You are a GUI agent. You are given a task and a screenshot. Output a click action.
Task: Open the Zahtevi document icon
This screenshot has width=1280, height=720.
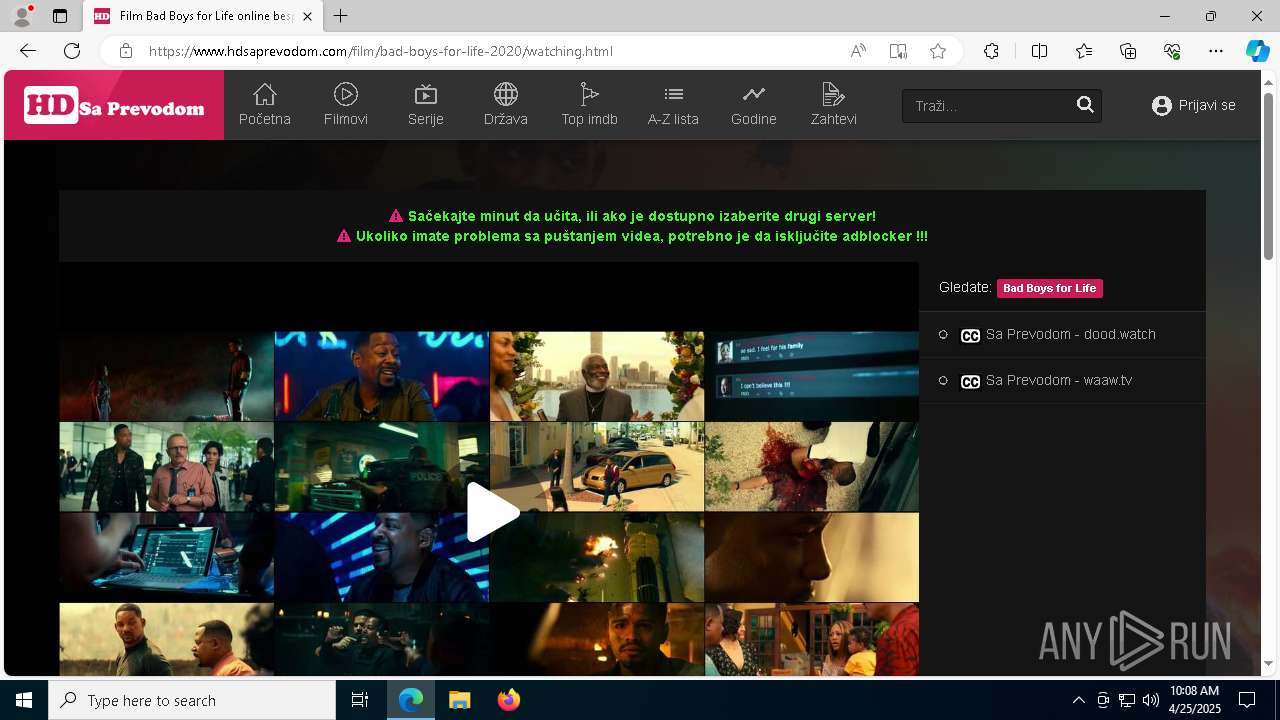point(833,94)
